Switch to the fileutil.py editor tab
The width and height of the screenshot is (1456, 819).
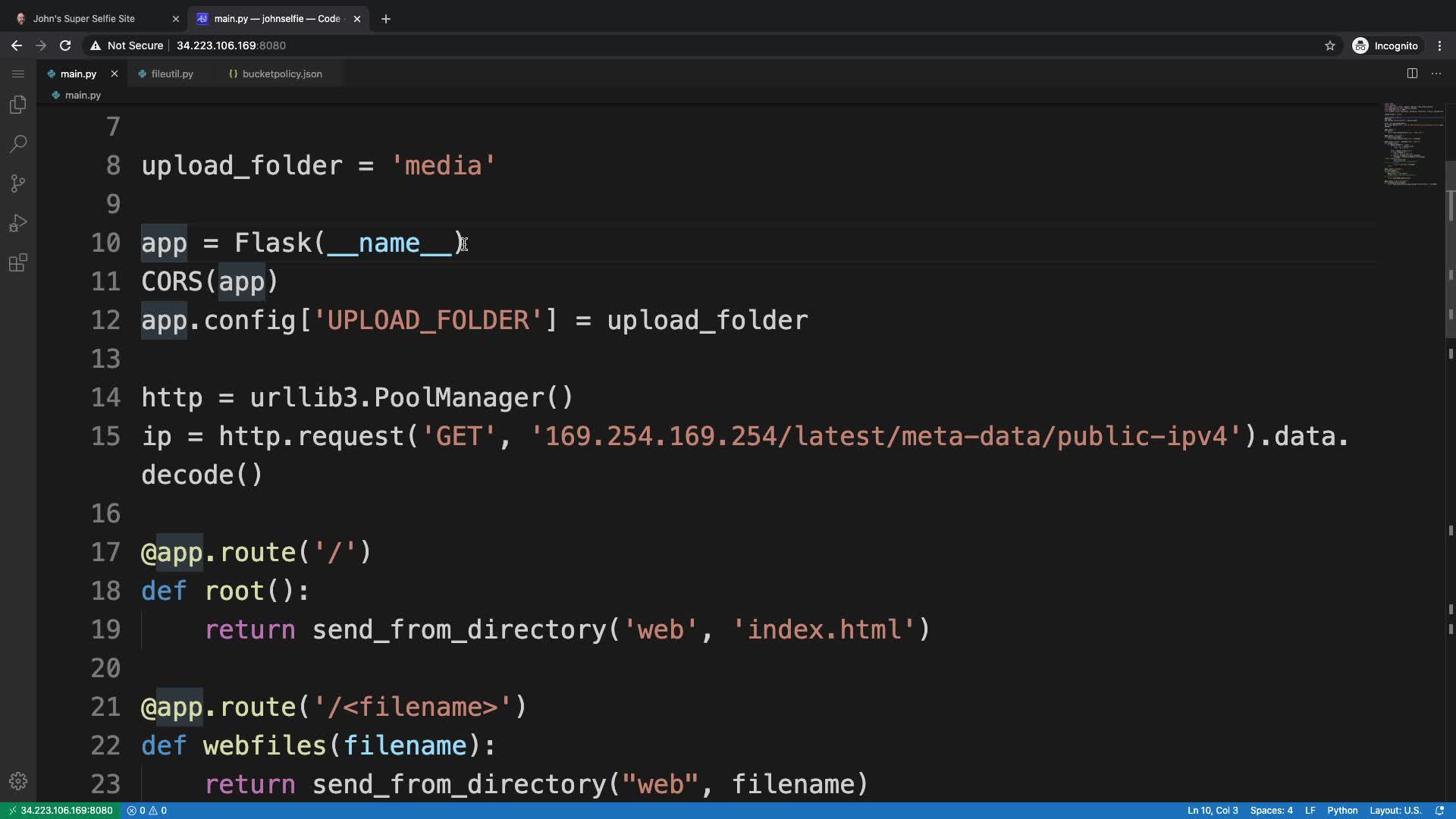172,74
